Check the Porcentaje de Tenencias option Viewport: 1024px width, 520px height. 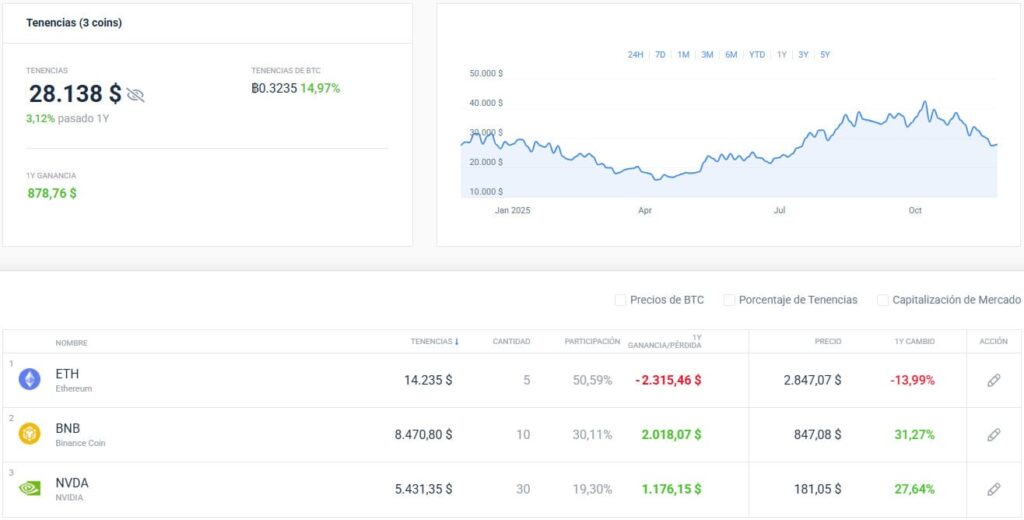click(x=729, y=300)
